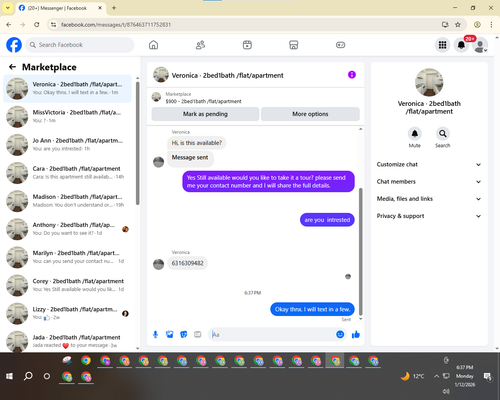Open the notifications bell with 20+ badge
This screenshot has height=400, width=500.
pos(461,45)
